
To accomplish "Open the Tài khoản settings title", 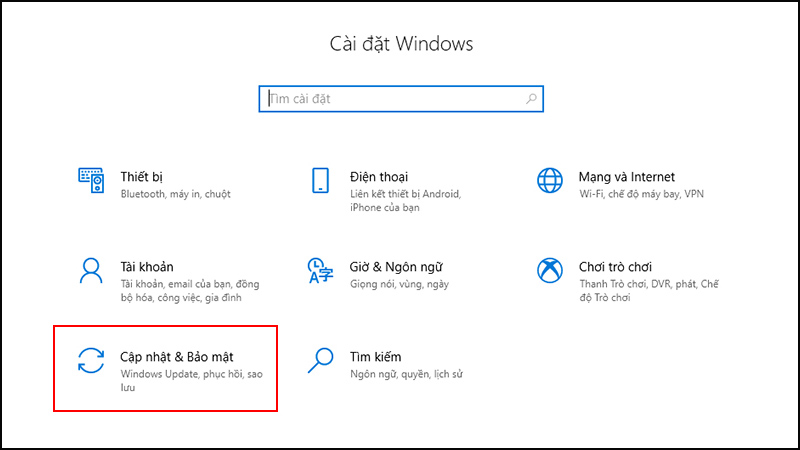I will click(x=147, y=267).
